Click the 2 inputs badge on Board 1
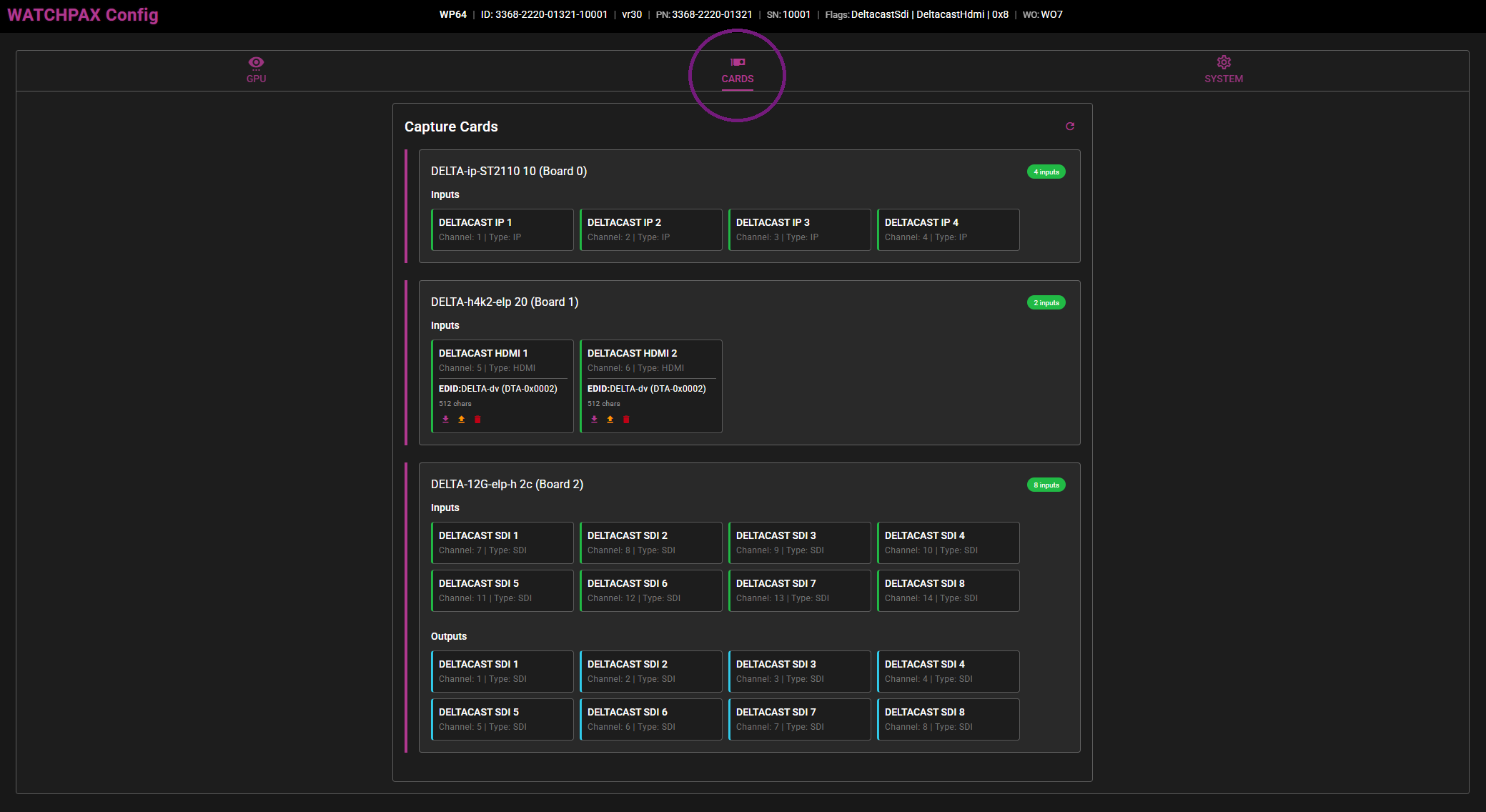Screen dimensions: 1486x812 [x=1046, y=302]
